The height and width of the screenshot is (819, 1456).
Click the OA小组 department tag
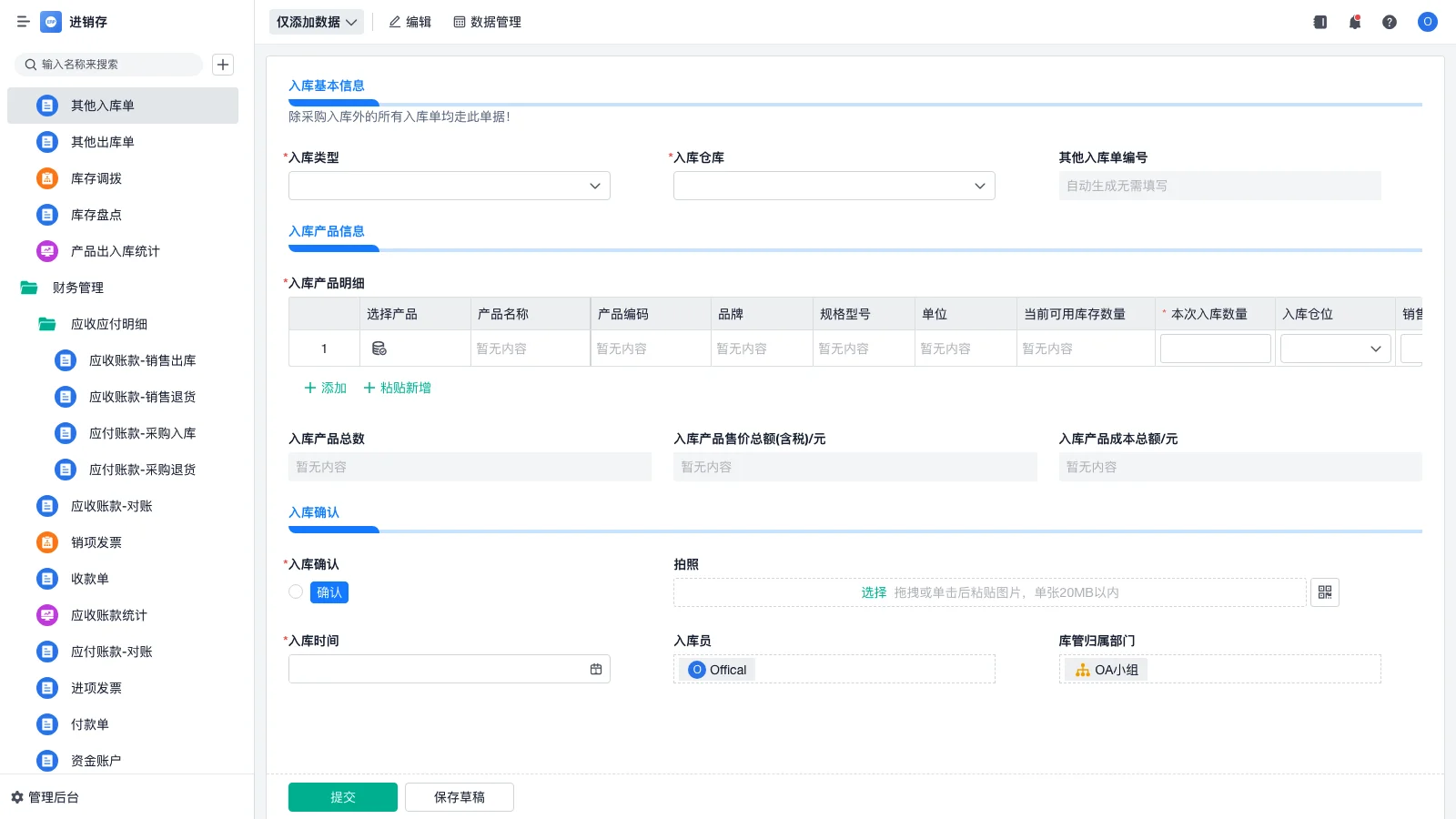click(1107, 670)
